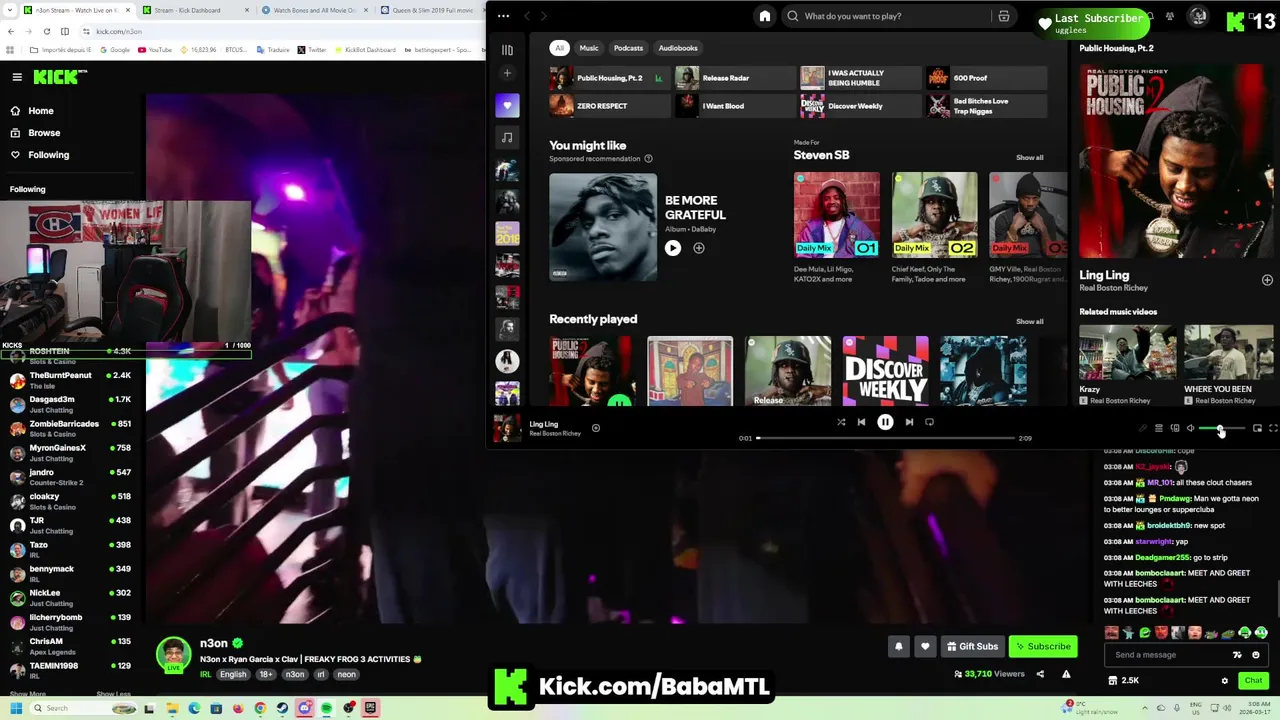This screenshot has width=1280, height=720.
Task: Toggle n3on stream notifications with the bell icon
Action: pyautogui.click(x=898, y=646)
